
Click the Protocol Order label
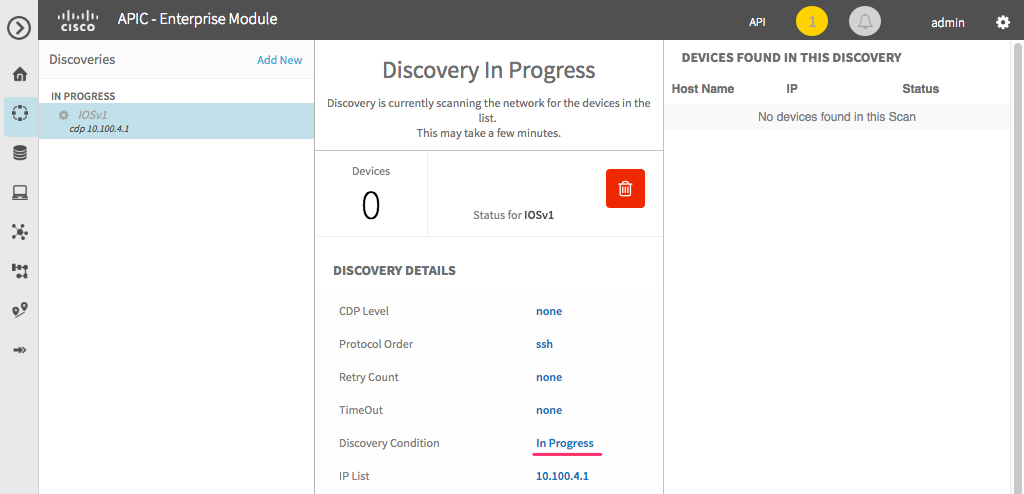[x=376, y=344]
